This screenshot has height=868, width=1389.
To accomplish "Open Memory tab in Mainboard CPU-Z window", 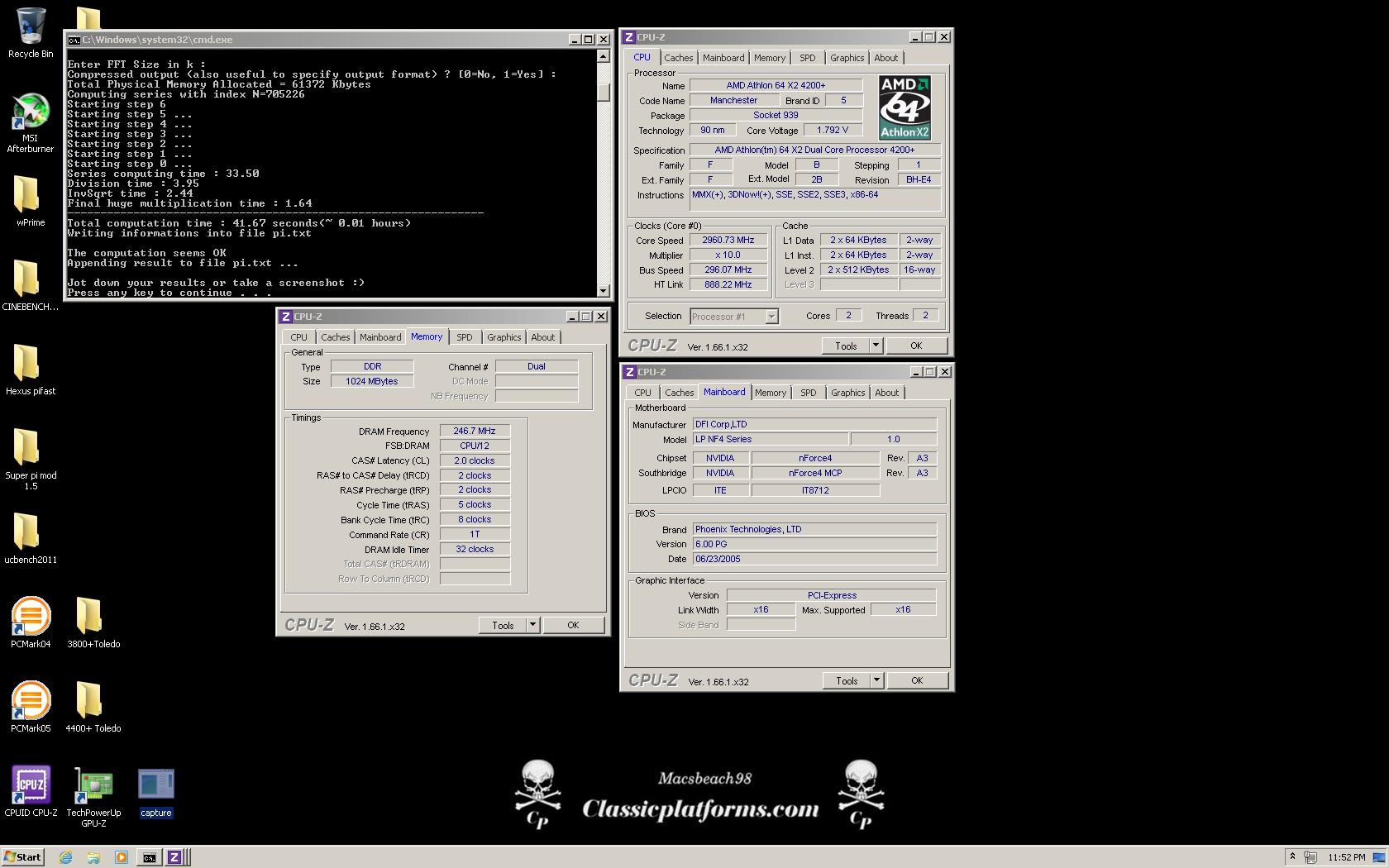I will (771, 393).
